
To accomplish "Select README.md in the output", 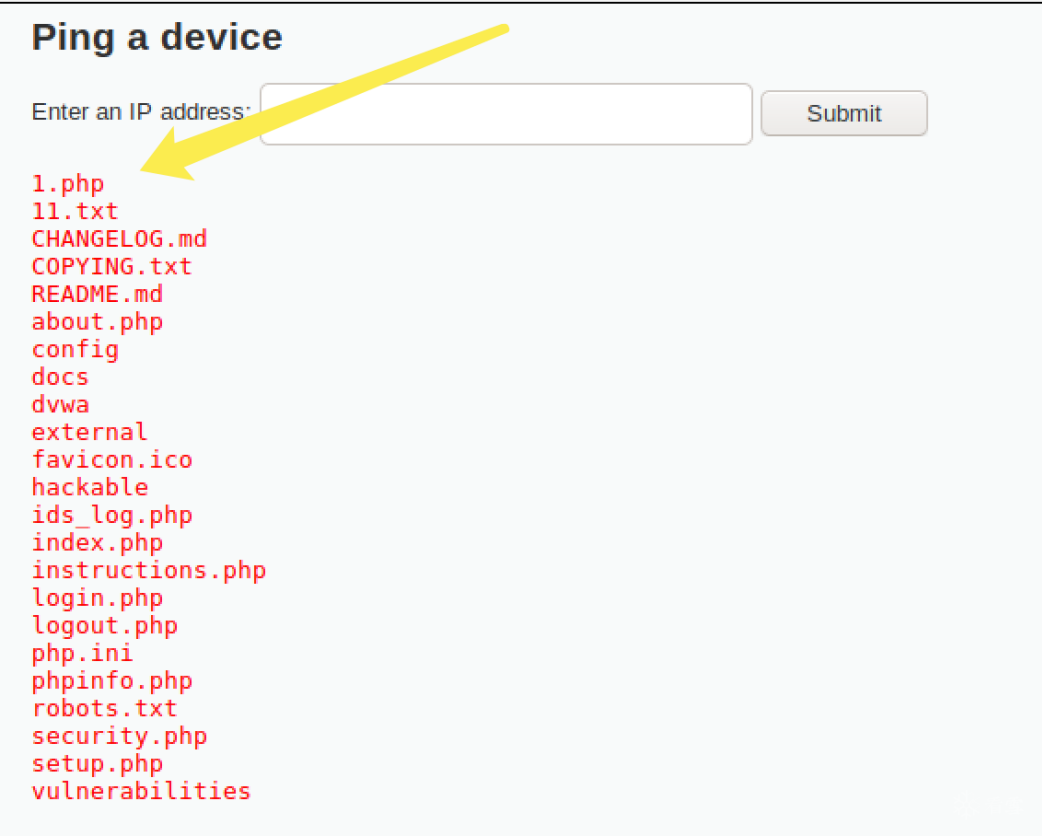I will 97,294.
